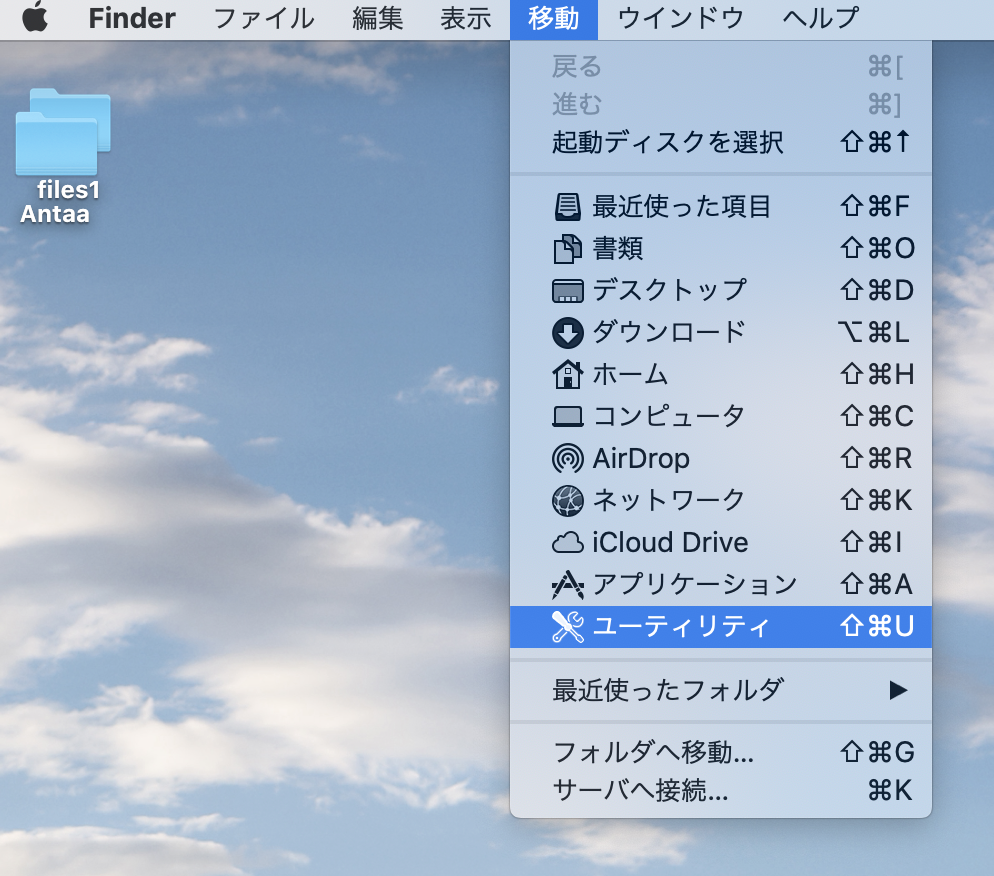Choose サーバへ接続... menu entry

[721, 790]
